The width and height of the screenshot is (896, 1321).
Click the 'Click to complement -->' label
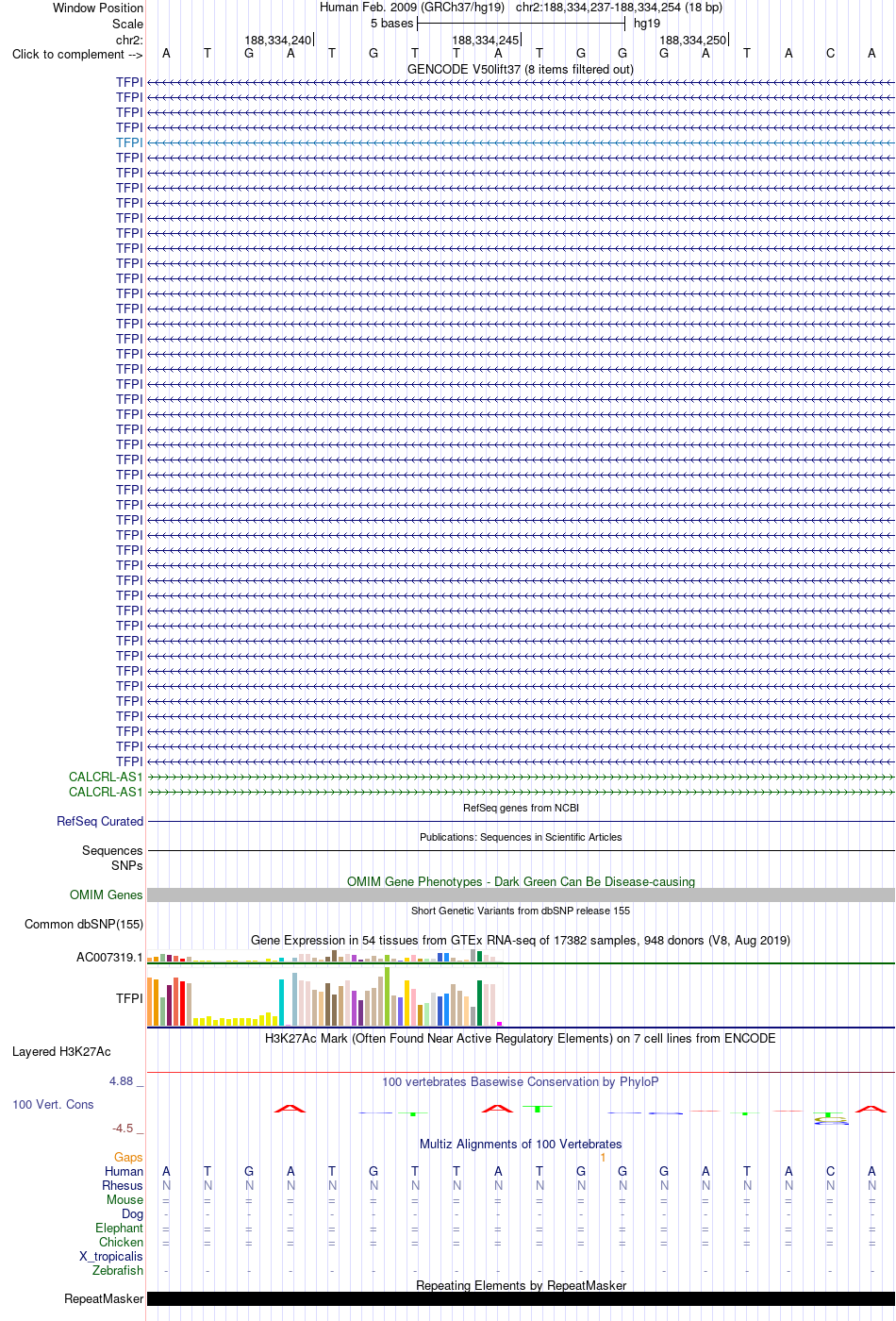(x=77, y=54)
